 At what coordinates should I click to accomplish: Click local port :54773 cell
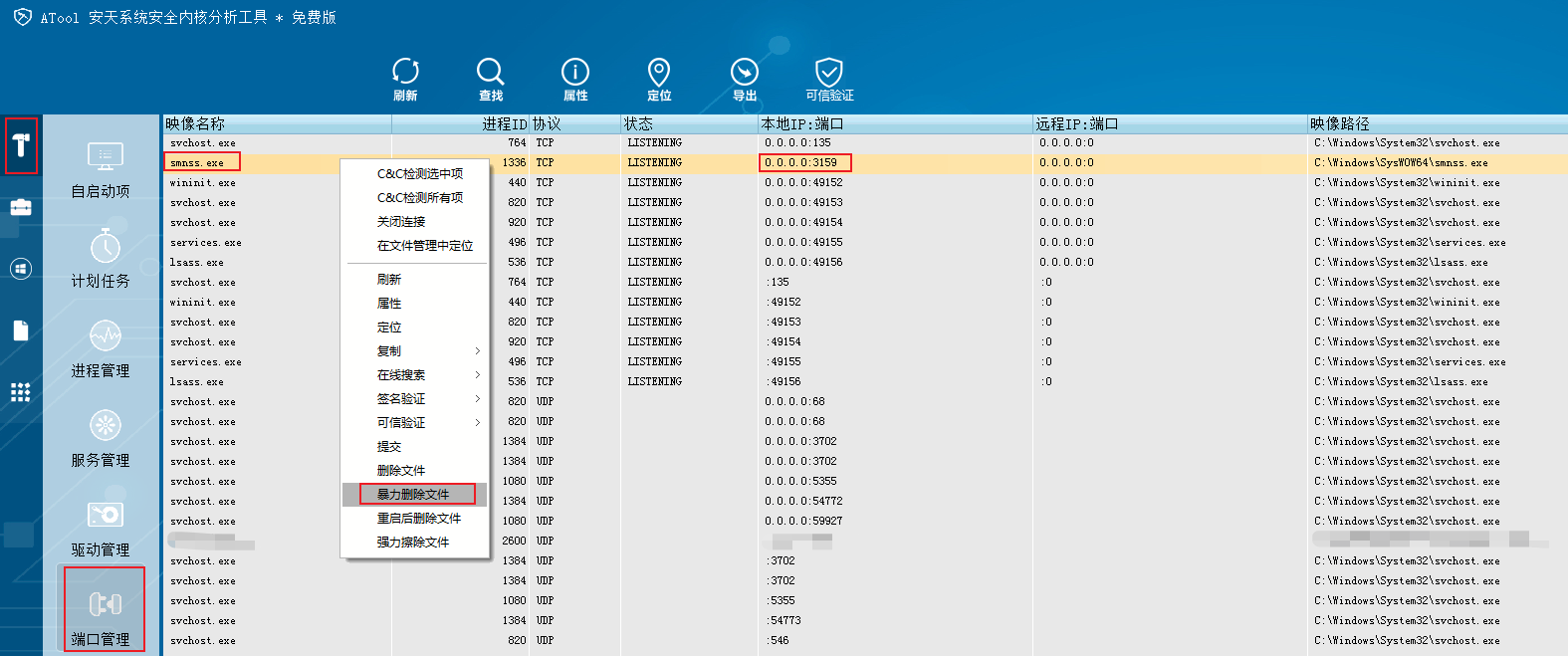click(x=784, y=621)
